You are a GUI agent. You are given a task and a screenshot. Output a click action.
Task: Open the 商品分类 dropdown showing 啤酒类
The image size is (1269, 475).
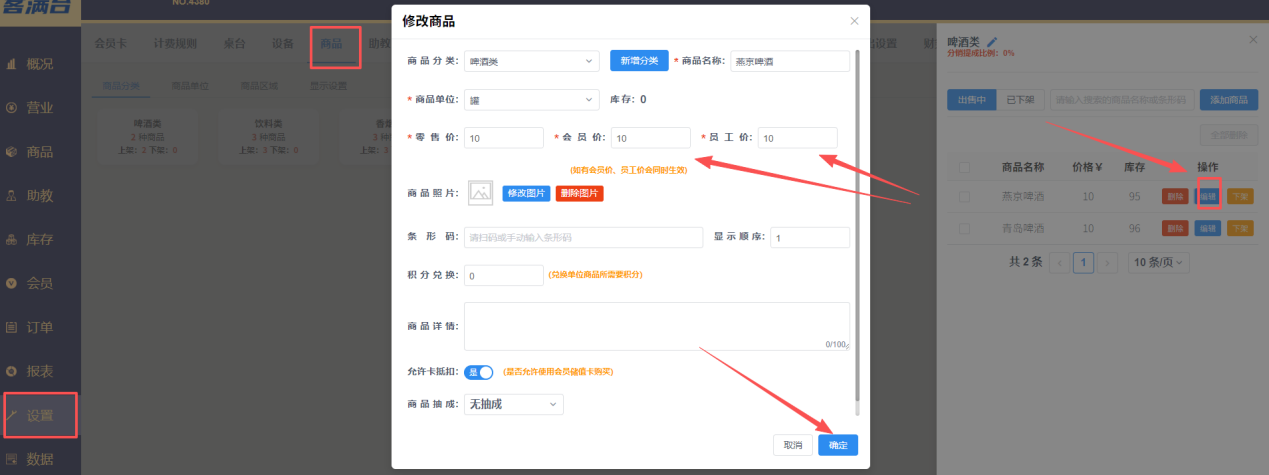click(531, 61)
